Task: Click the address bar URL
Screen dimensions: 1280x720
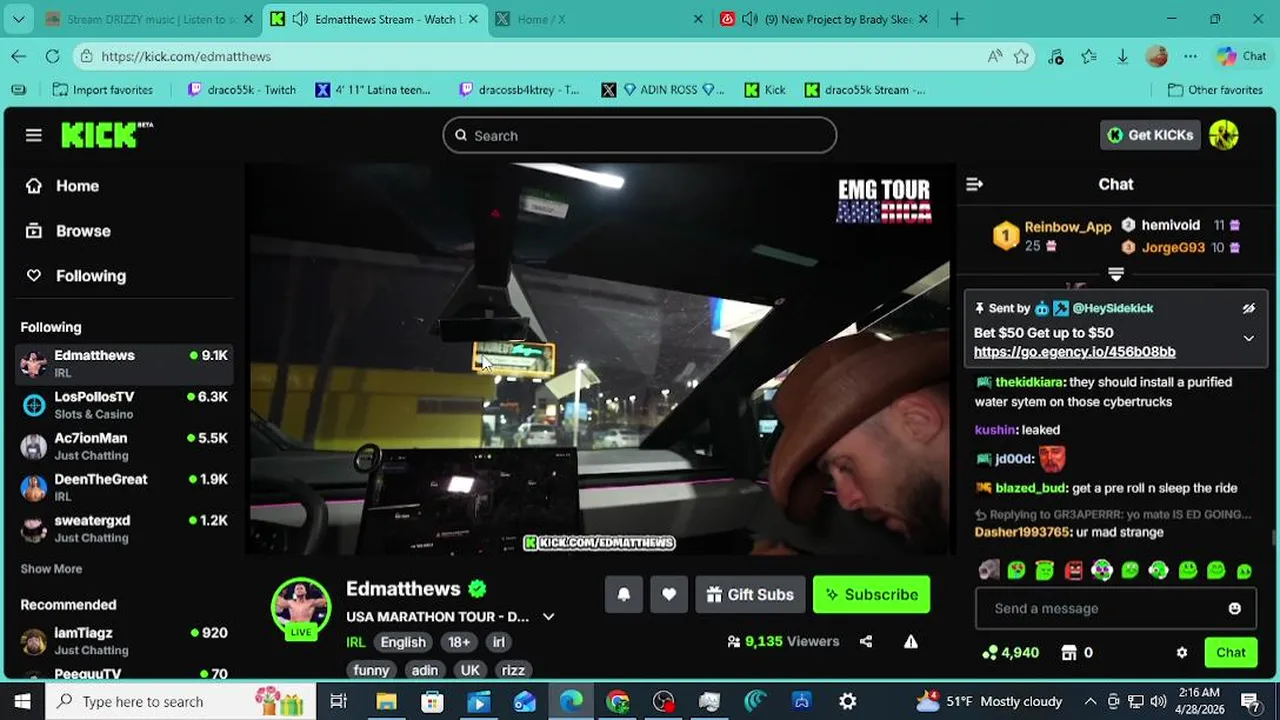Action: [x=186, y=56]
